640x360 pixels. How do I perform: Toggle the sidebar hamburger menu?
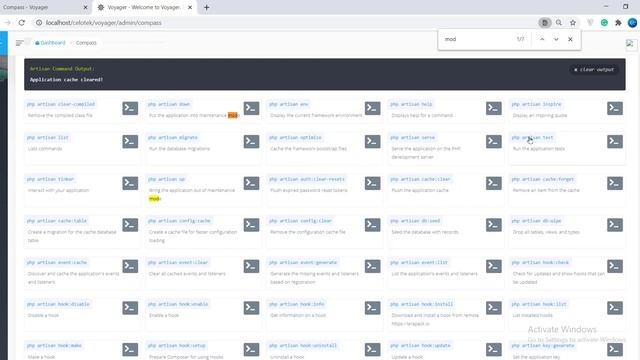click(x=19, y=43)
